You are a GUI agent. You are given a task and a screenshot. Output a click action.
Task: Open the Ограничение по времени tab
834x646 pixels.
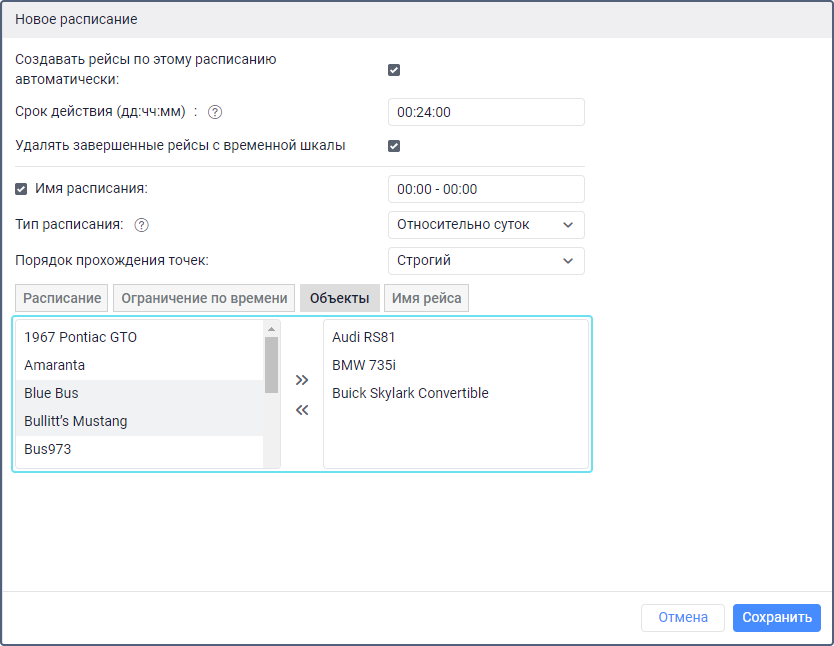point(204,298)
